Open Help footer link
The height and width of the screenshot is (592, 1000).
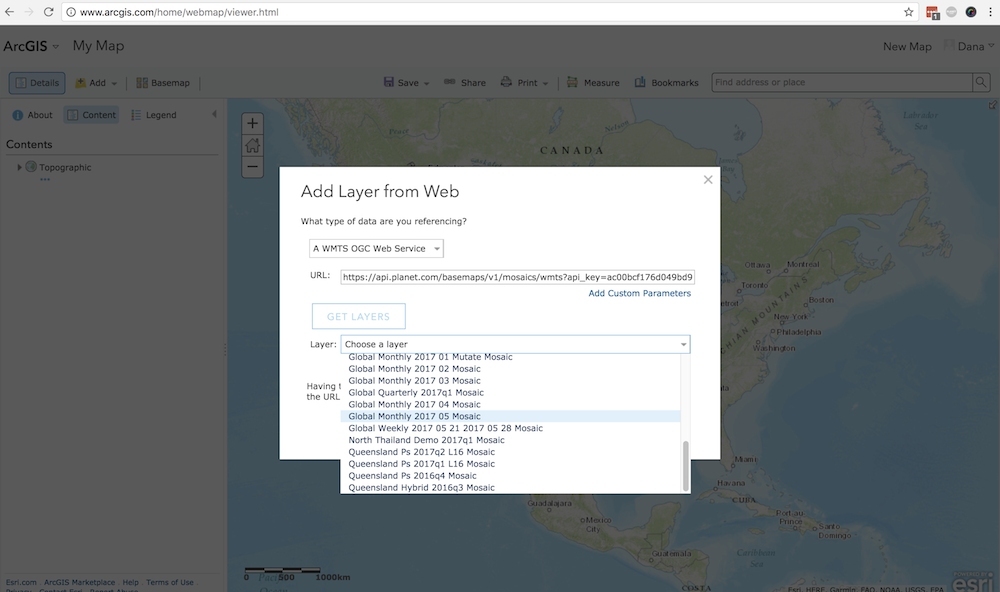click(x=131, y=582)
